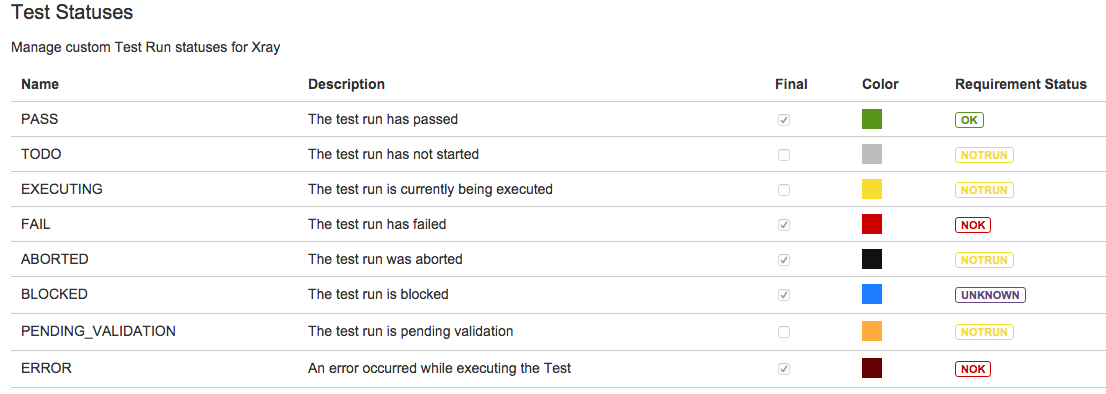
Task: Select the NOTRUN badge in TODO row
Action: [984, 154]
